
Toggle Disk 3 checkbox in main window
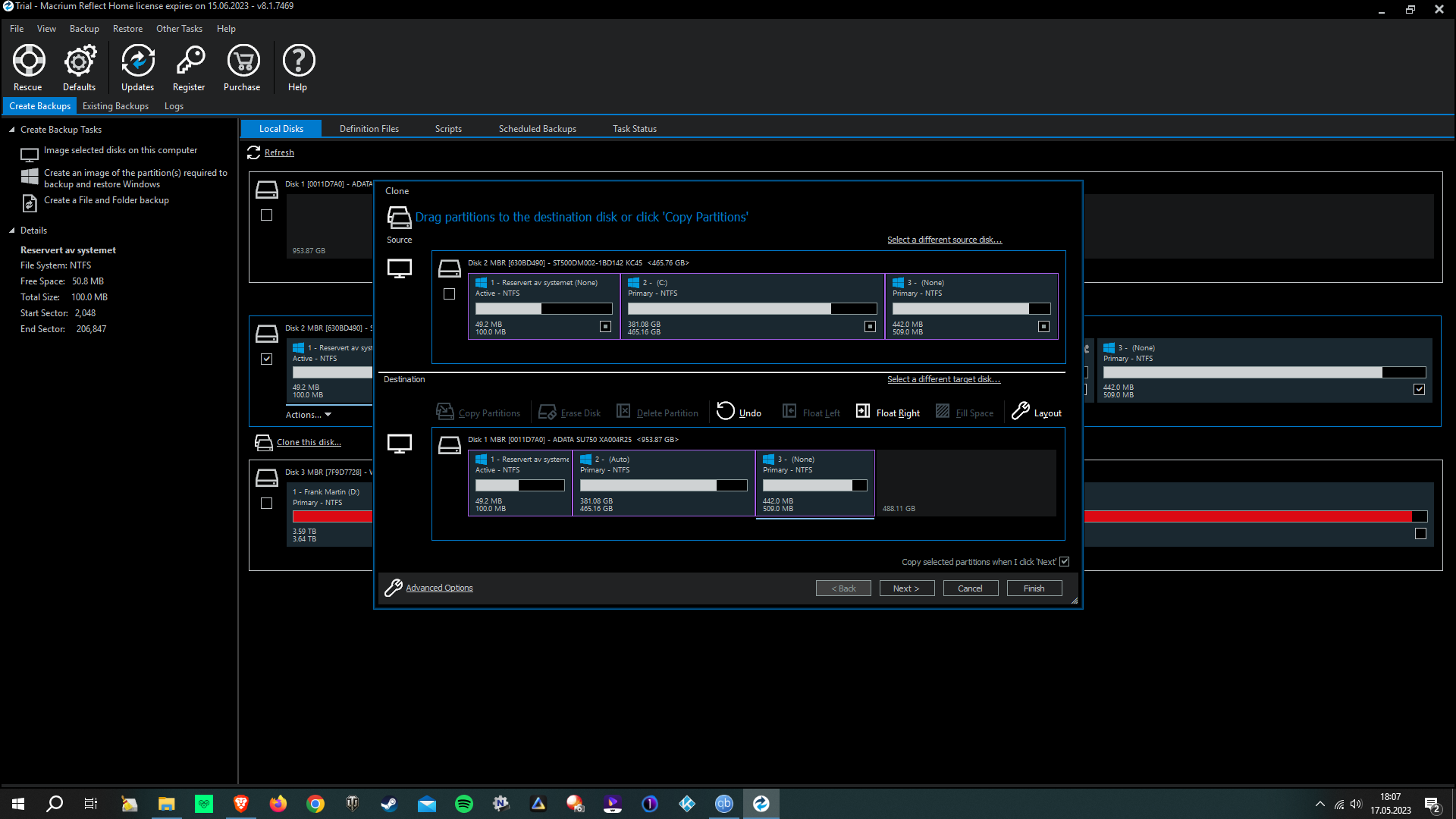tap(267, 504)
